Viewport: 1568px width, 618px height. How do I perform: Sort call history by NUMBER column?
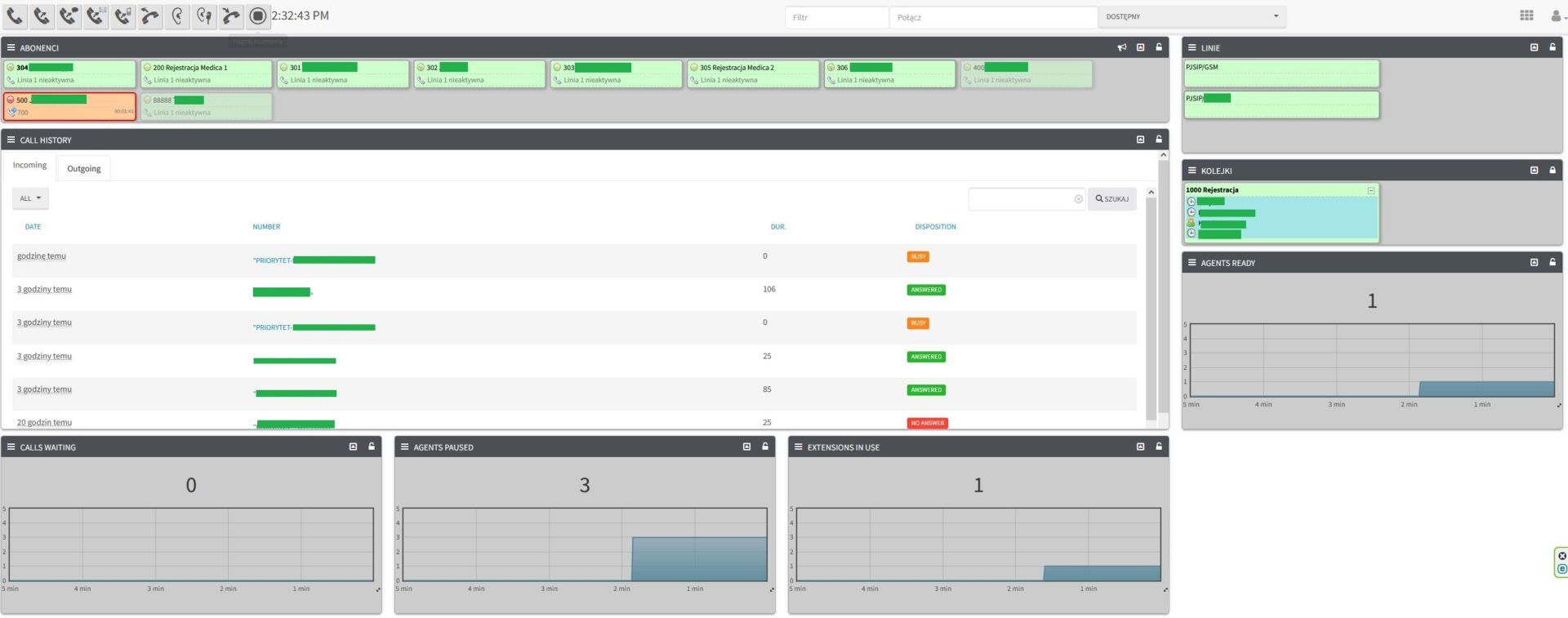[x=266, y=227]
